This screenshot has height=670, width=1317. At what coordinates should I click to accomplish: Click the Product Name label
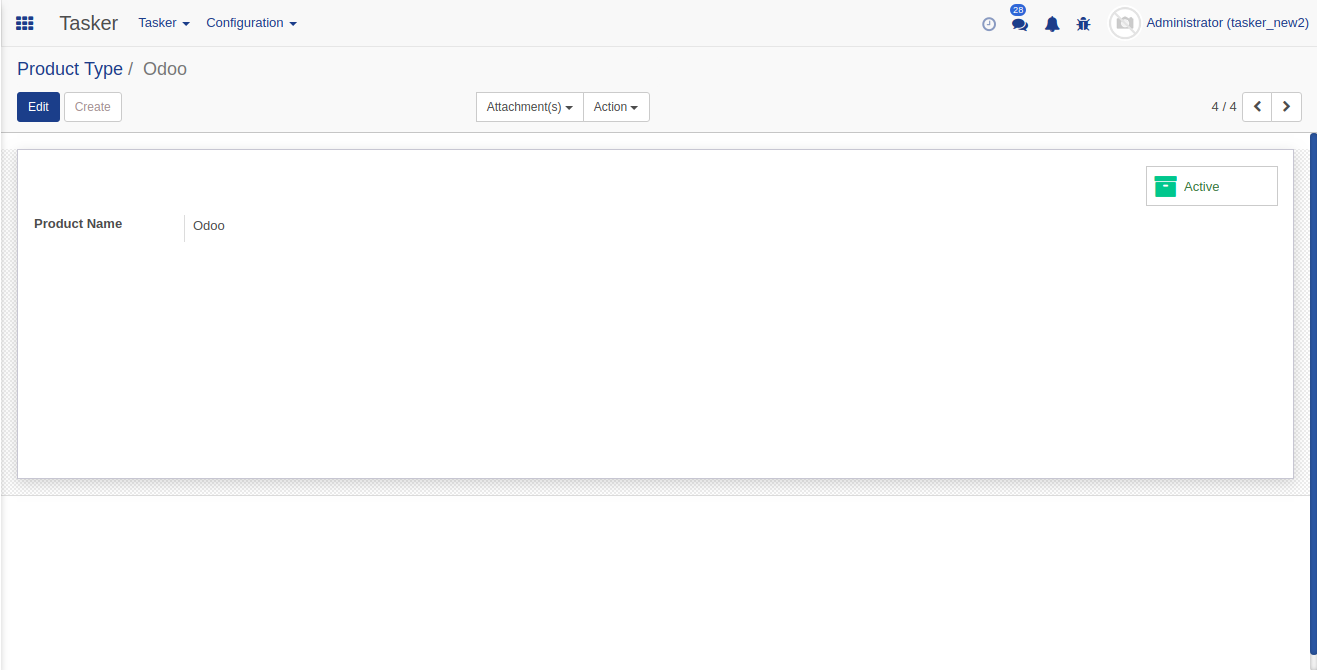point(78,224)
